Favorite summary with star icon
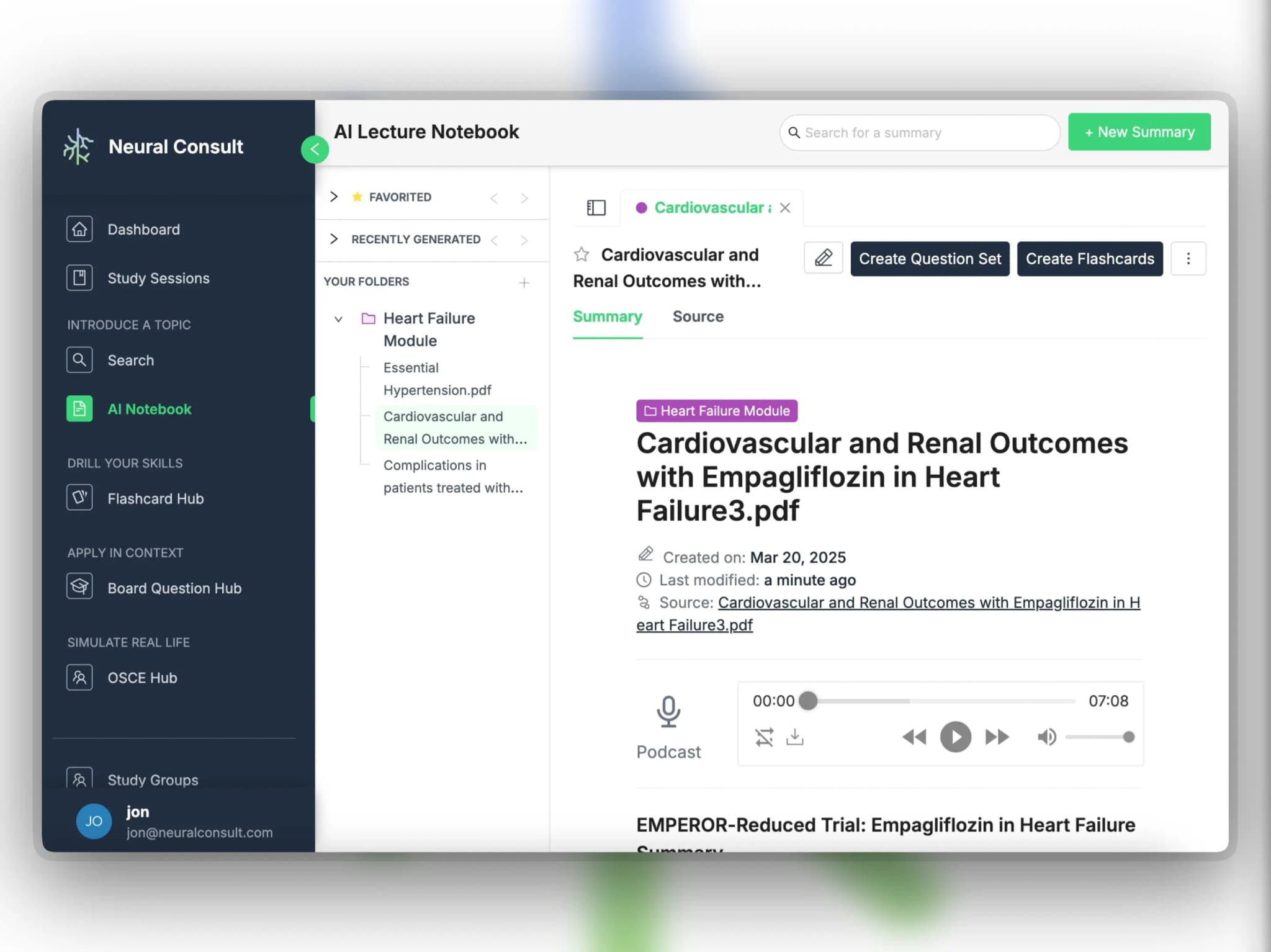The width and height of the screenshot is (1271, 952). [582, 254]
